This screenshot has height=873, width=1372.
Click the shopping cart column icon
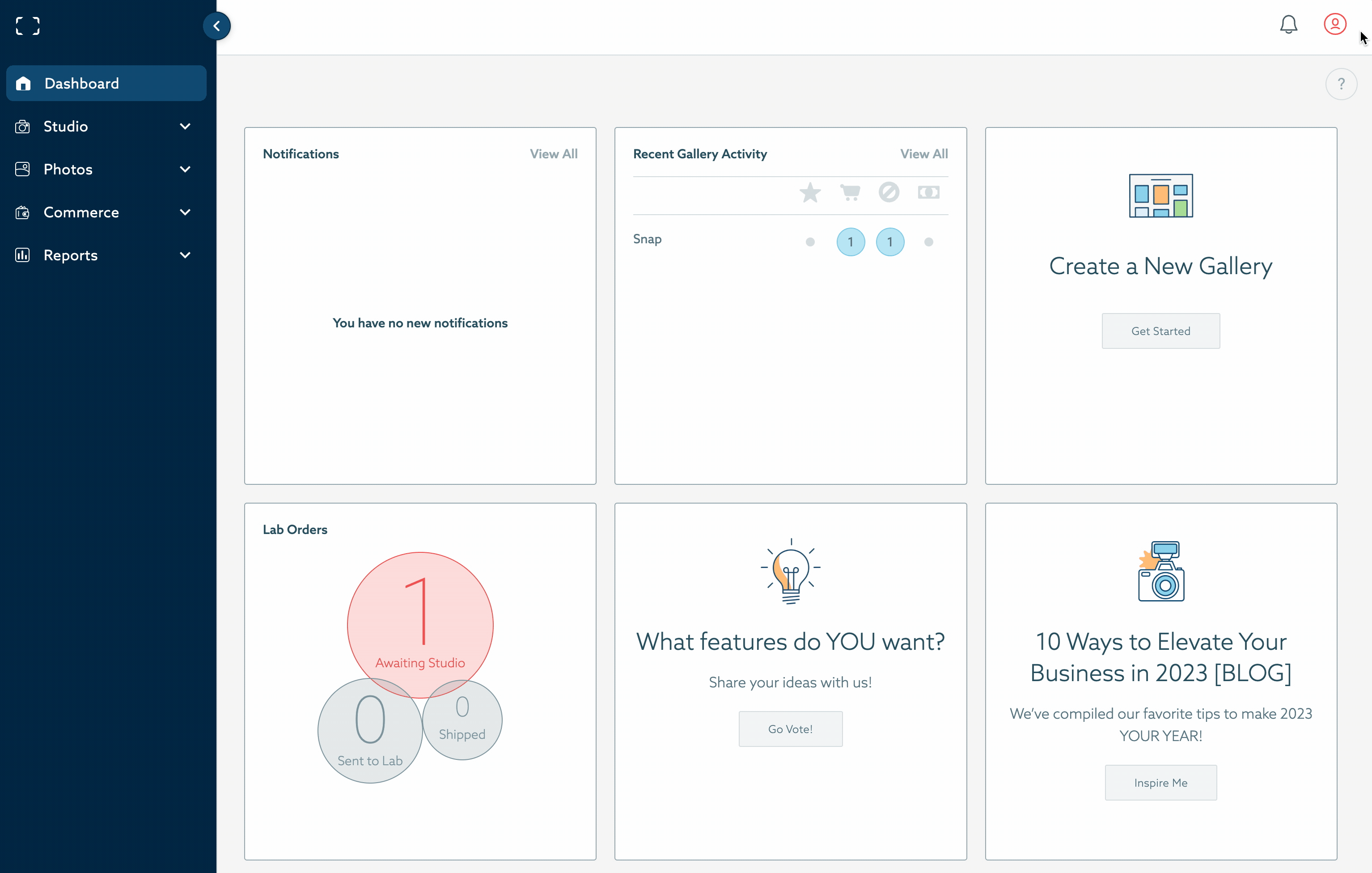pyautogui.click(x=850, y=193)
